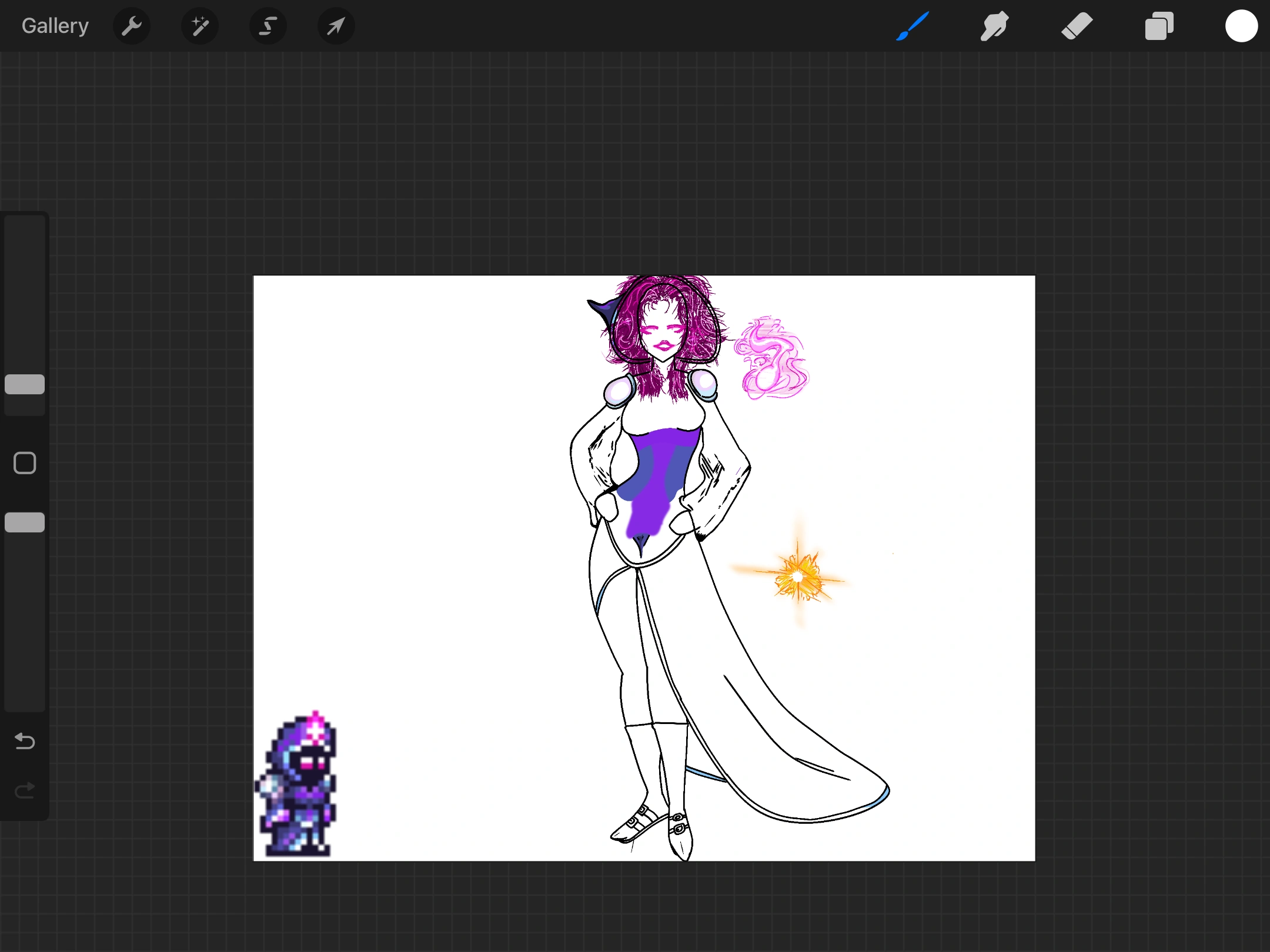
Task: Open the Actions wrench menu
Action: pos(132,26)
